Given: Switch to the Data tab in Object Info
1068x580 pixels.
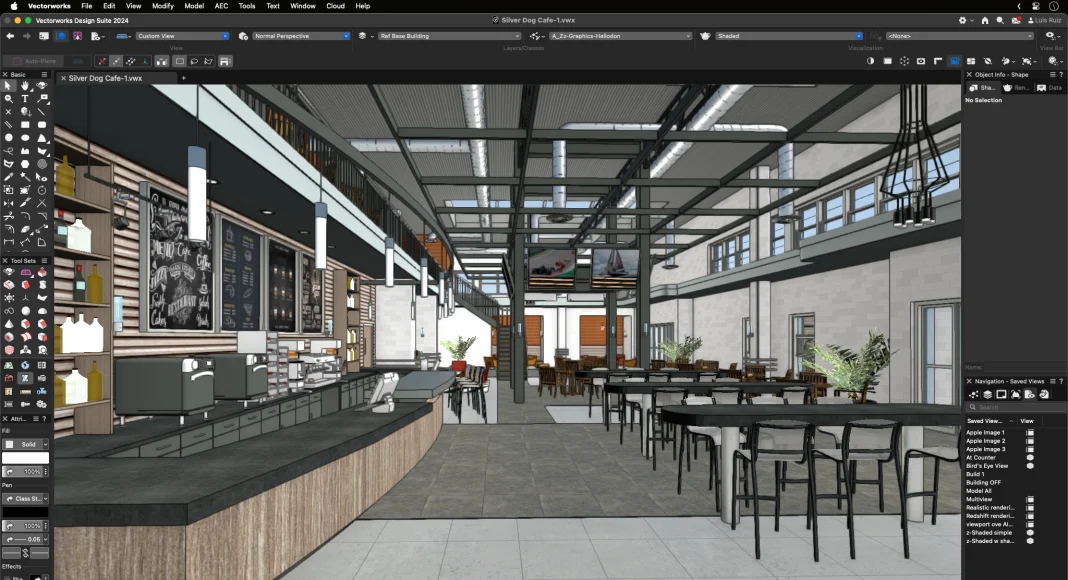Looking at the screenshot, I should click(x=1049, y=88).
